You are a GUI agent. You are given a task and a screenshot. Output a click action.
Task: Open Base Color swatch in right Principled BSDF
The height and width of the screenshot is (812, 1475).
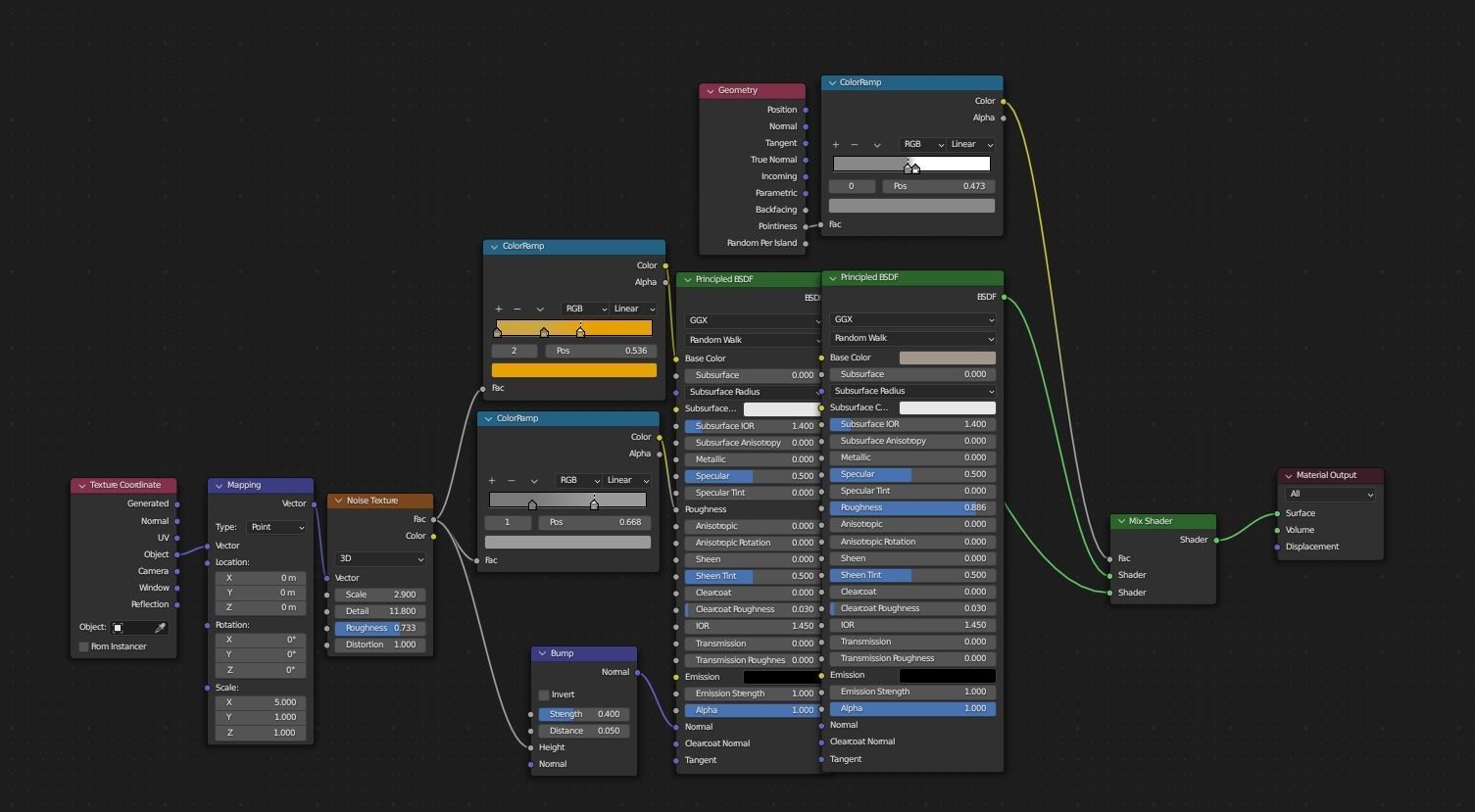(x=947, y=358)
